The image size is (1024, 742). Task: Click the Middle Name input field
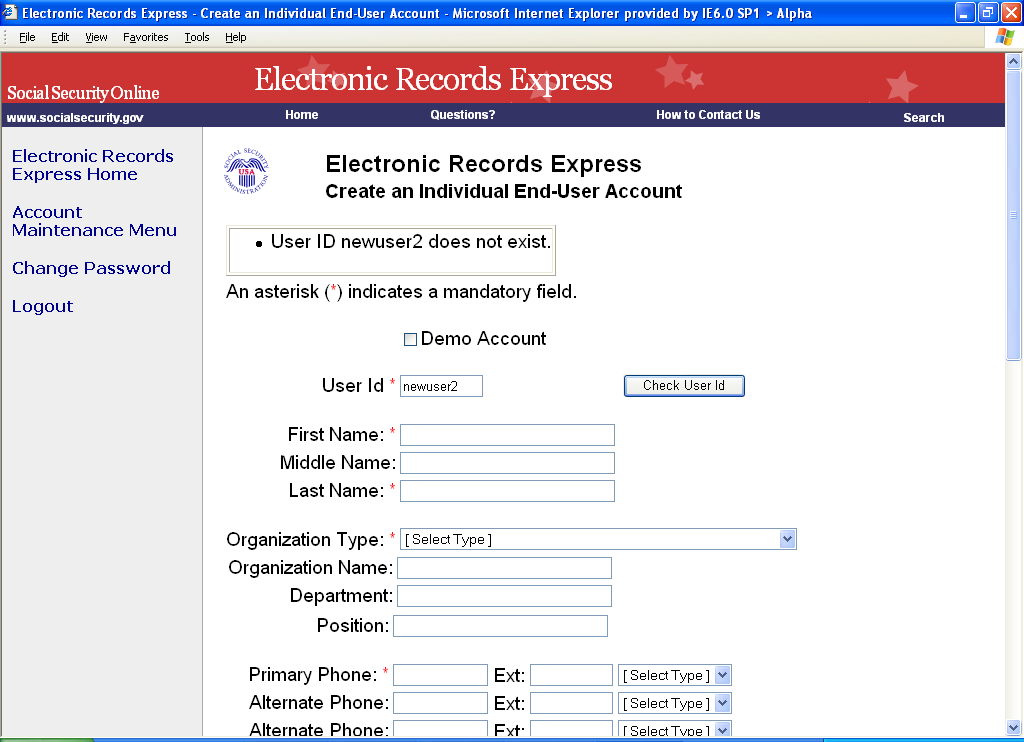507,463
